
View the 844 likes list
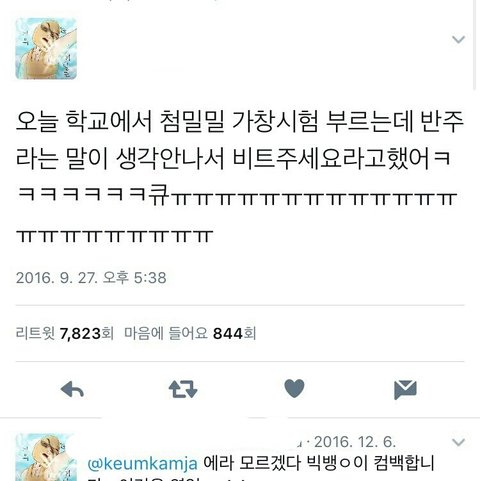pos(190,333)
